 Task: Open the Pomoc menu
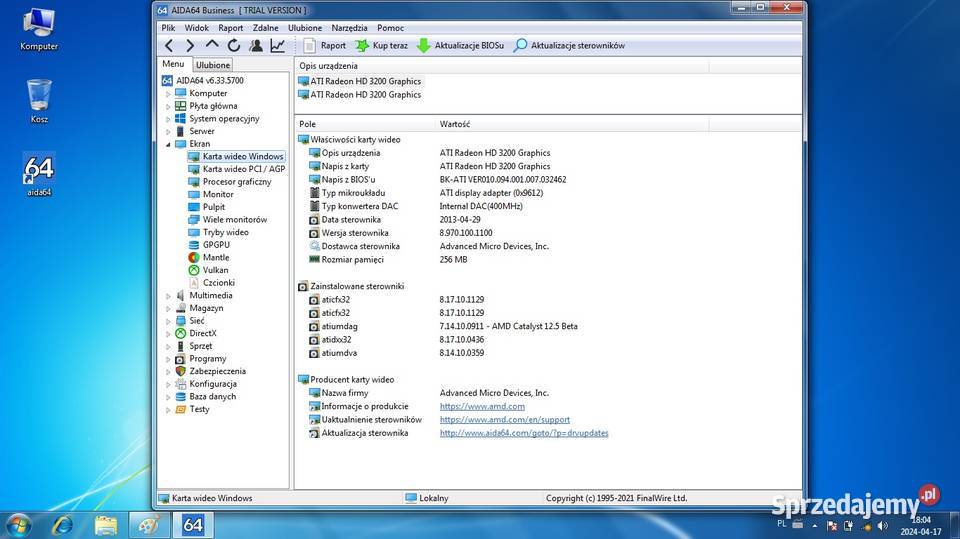point(390,28)
